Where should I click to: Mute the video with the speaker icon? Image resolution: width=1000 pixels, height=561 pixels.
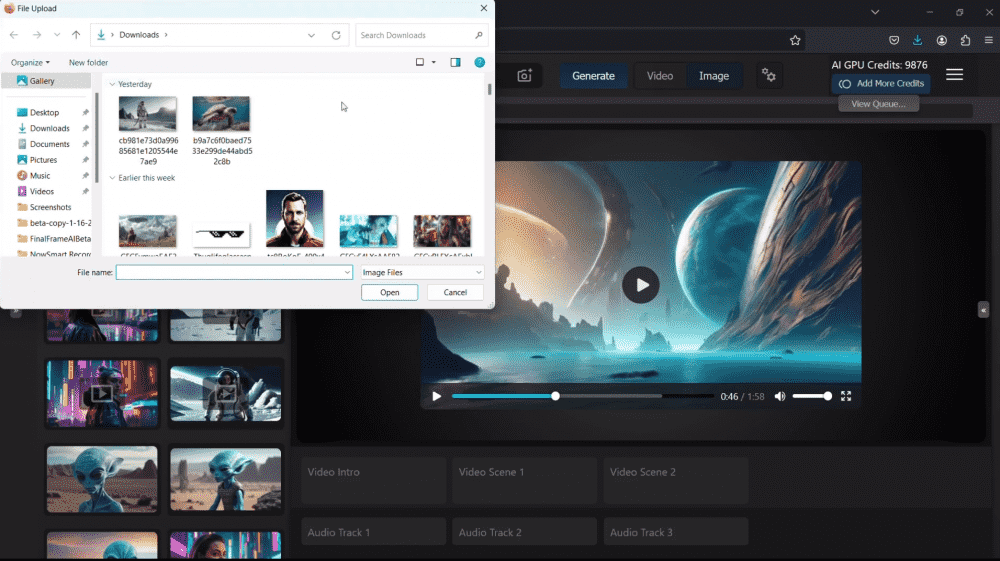click(x=780, y=397)
